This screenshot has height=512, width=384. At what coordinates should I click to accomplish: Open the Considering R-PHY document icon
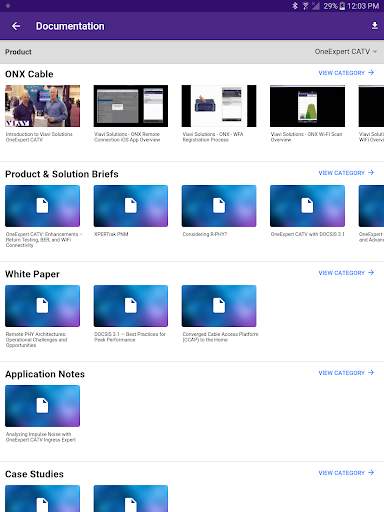(219, 206)
